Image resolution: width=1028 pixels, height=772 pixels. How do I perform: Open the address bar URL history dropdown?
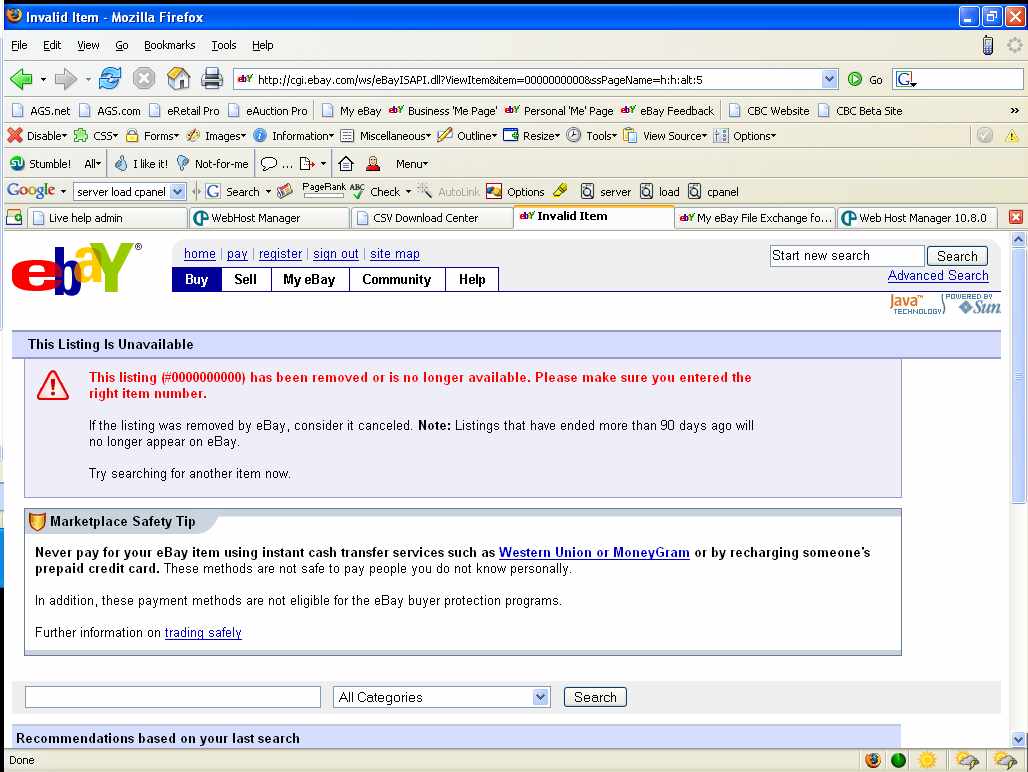[x=829, y=79]
